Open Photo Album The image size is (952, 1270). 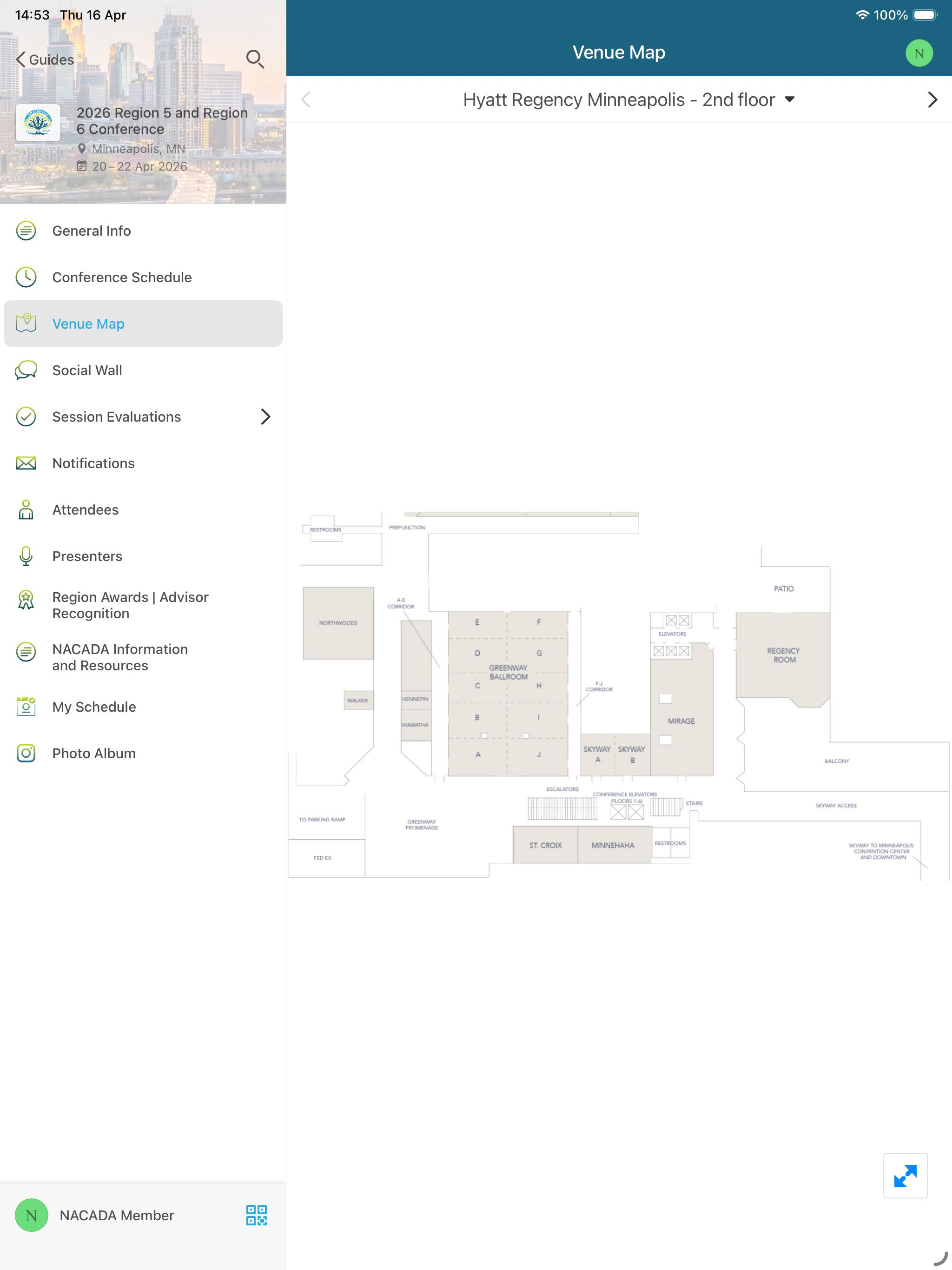coord(143,753)
